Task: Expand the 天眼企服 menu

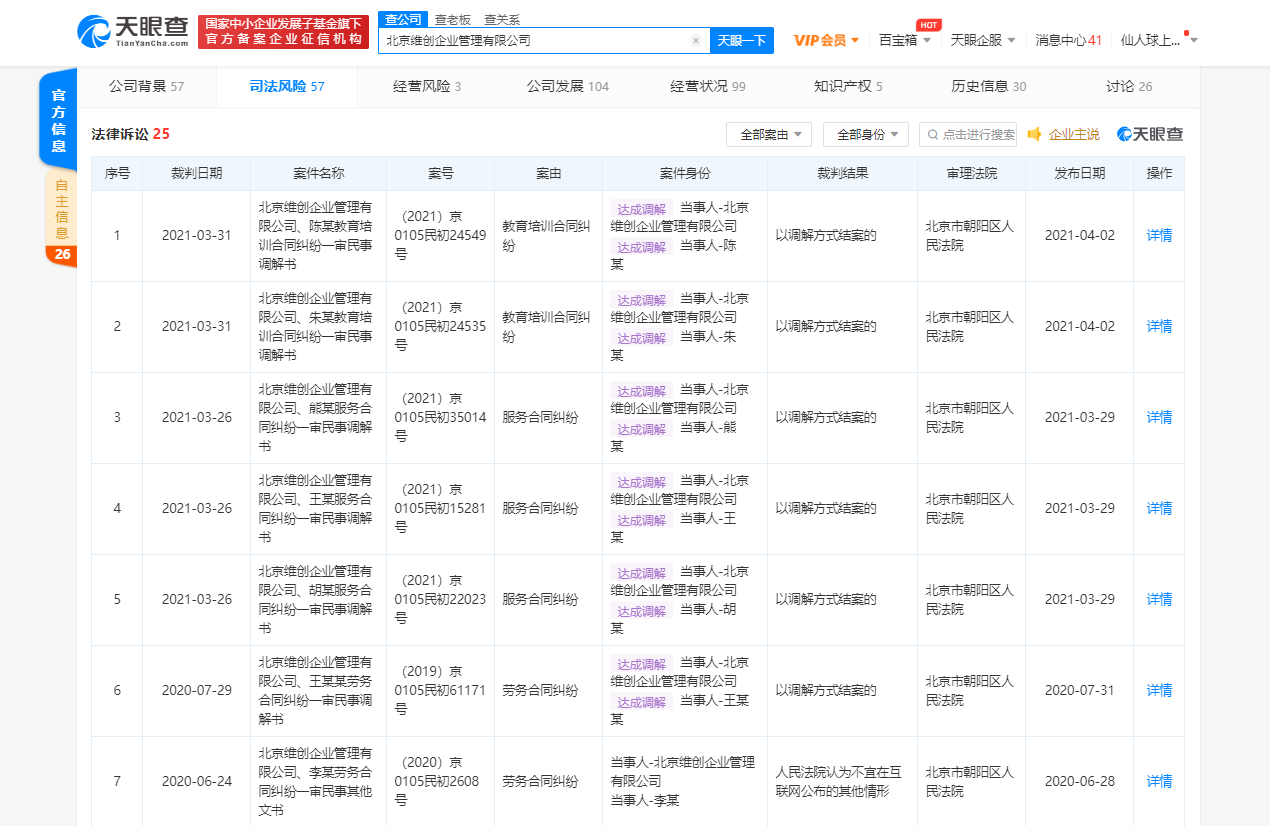Action: pyautogui.click(x=983, y=40)
